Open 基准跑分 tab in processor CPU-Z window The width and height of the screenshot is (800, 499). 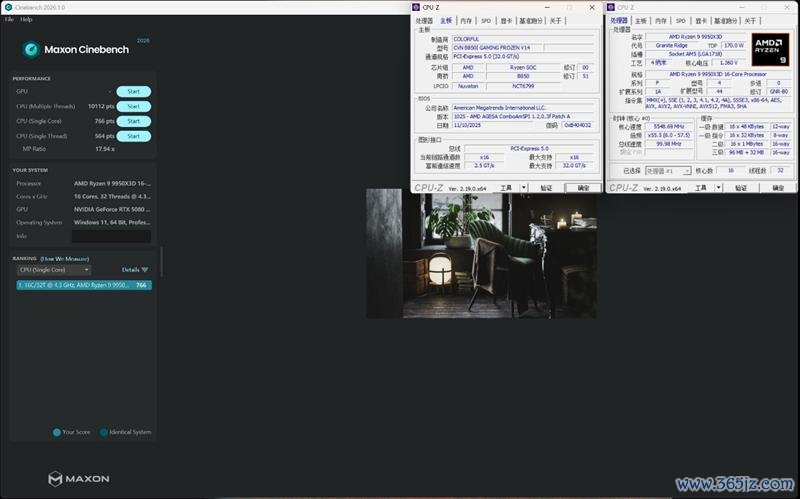pos(726,21)
